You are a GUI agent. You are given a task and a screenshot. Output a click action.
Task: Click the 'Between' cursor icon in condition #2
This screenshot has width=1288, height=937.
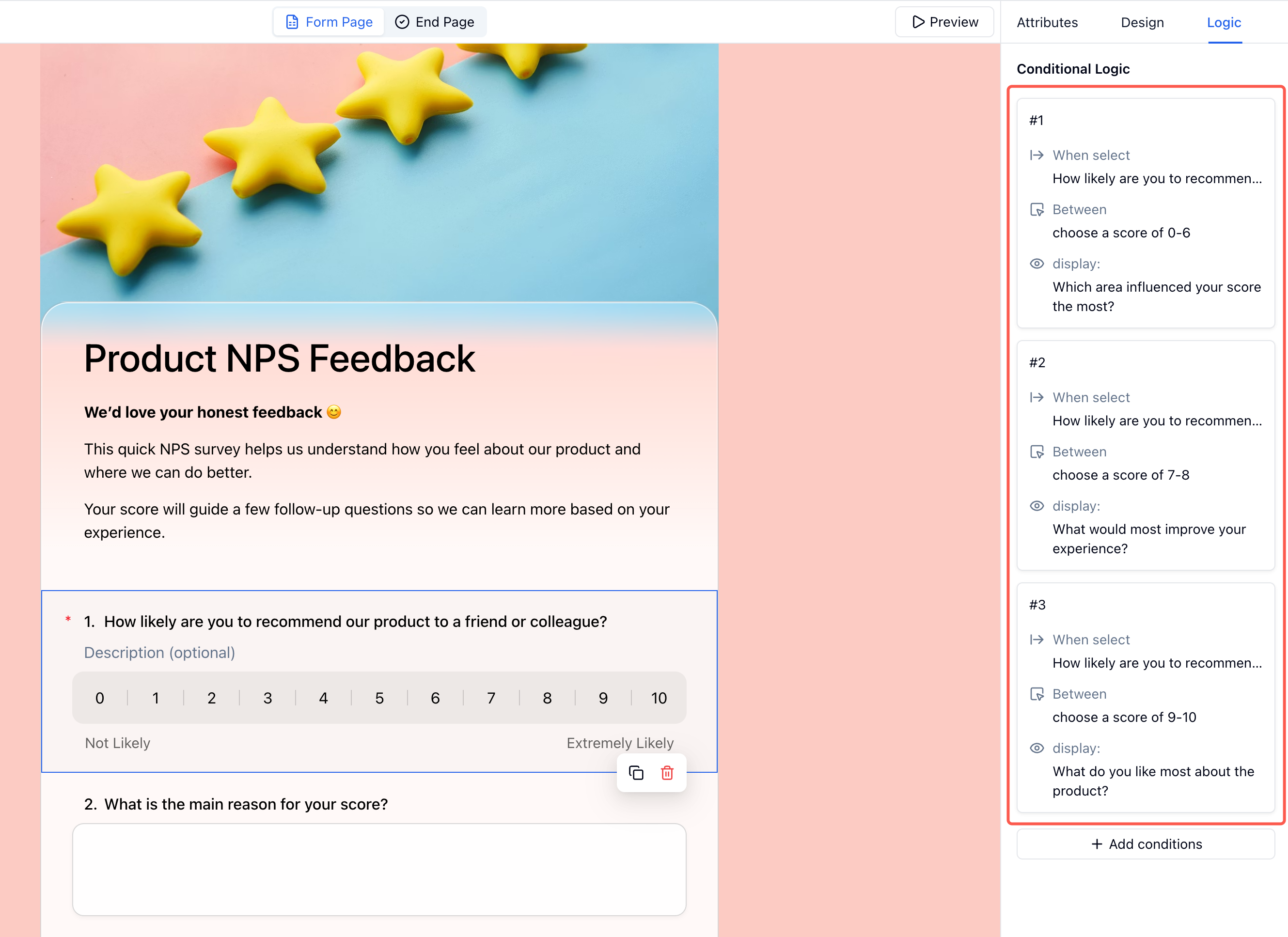pos(1037,452)
